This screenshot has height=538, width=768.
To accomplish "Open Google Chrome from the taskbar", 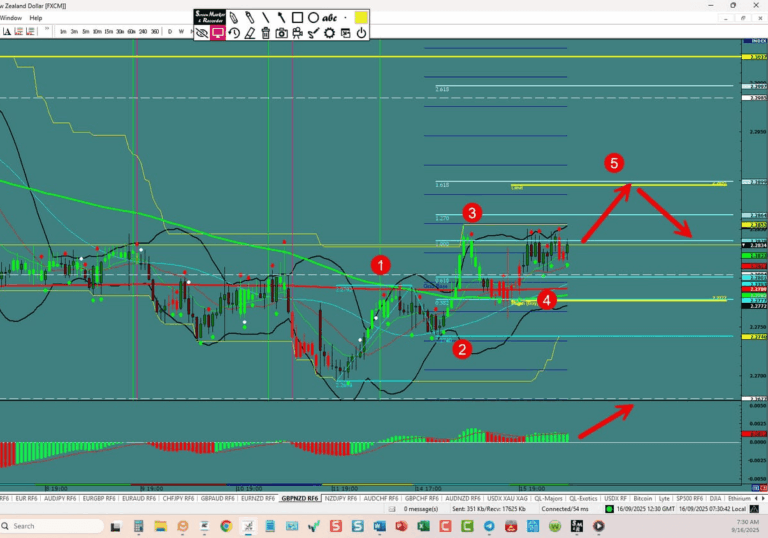I will 226,526.
